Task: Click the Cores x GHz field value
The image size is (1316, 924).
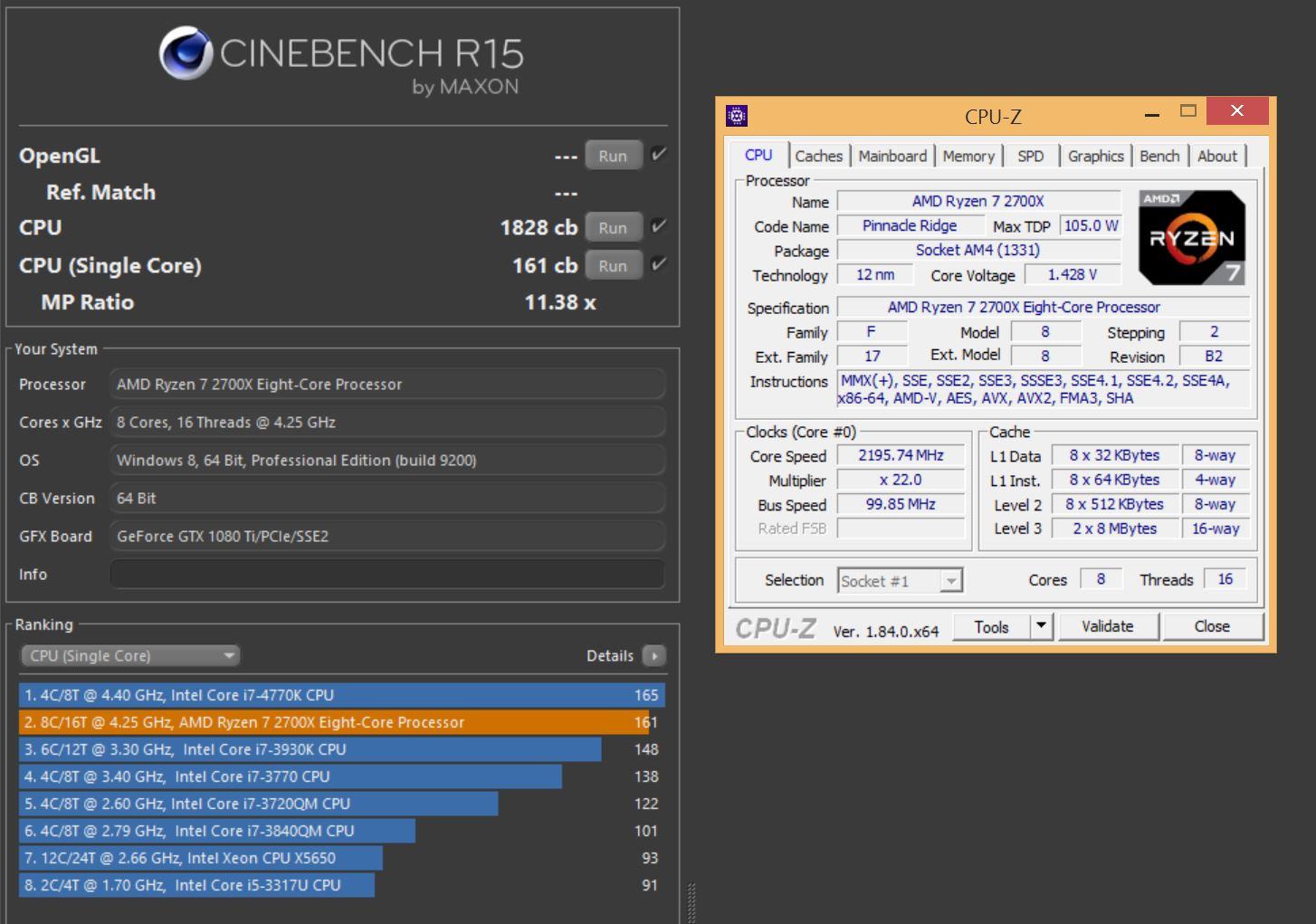Action: coord(387,422)
